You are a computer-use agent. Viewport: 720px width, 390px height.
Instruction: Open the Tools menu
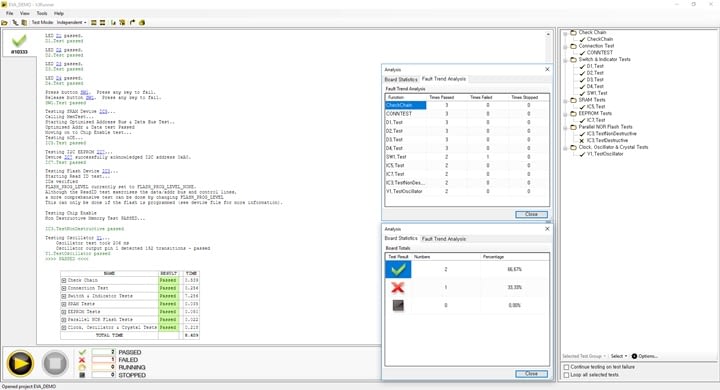pyautogui.click(x=42, y=13)
